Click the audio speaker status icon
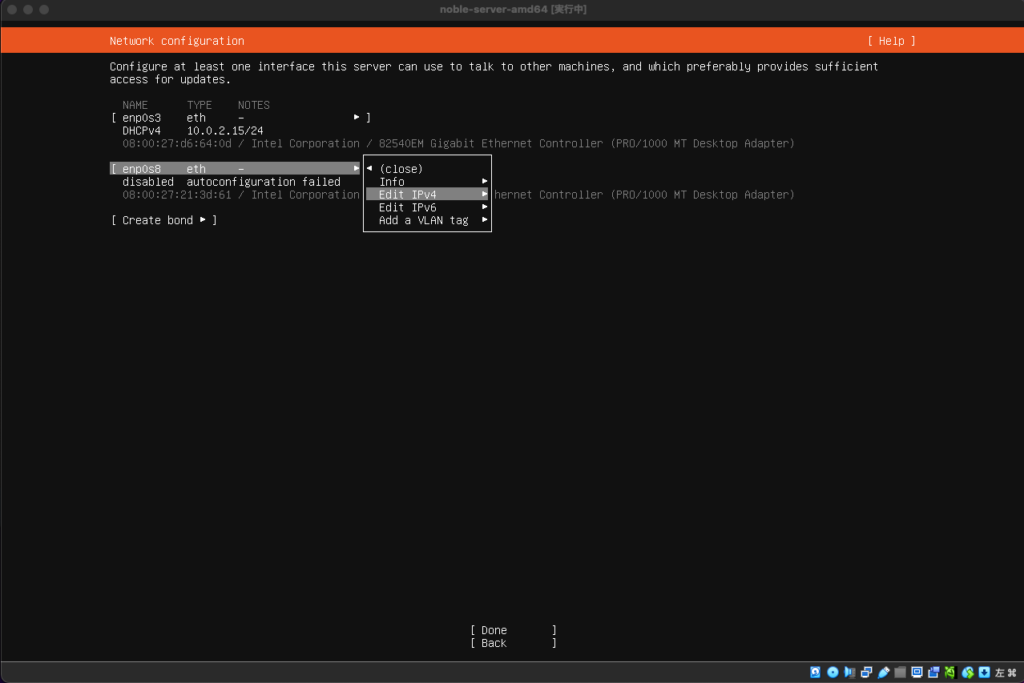The image size is (1024, 683). (x=849, y=672)
